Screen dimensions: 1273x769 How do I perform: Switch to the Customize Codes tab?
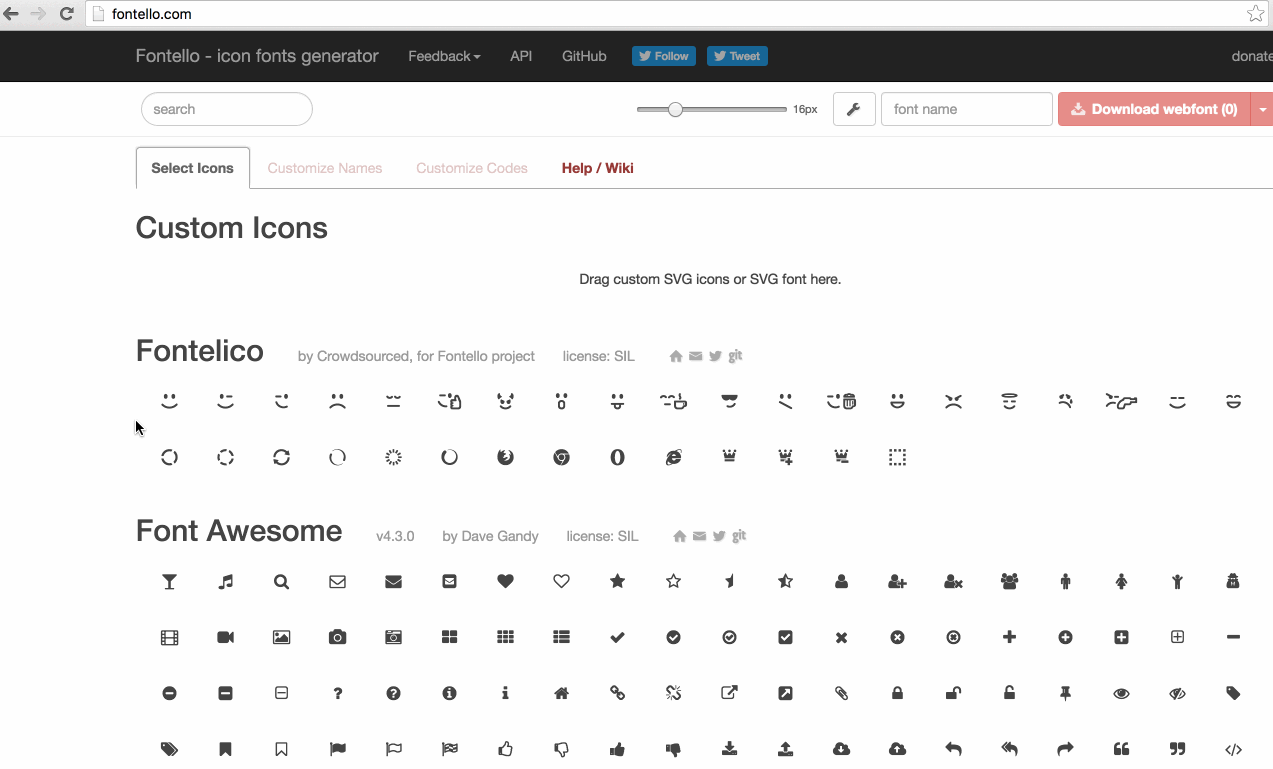point(472,168)
